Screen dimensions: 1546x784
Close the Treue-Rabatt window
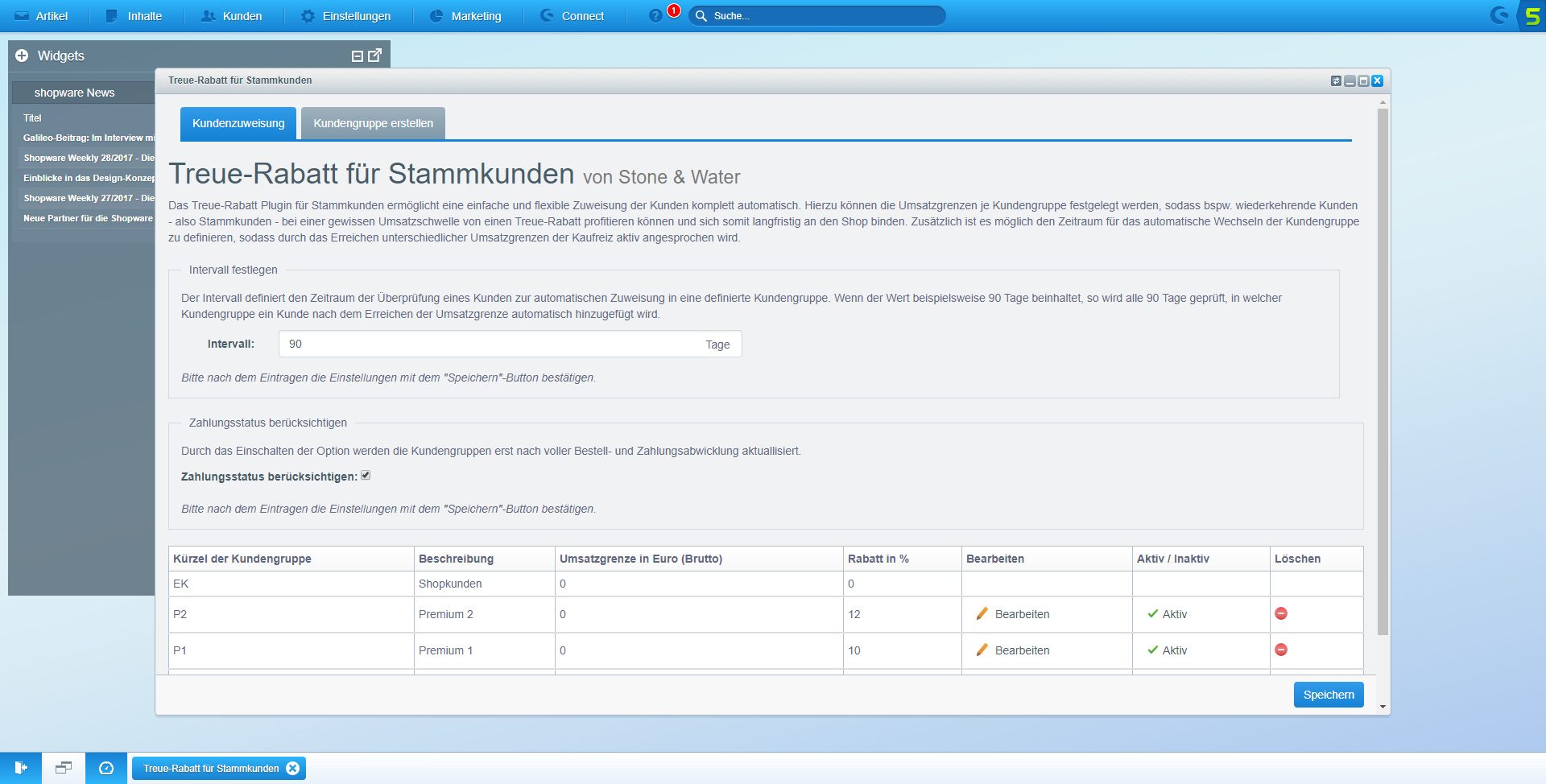1378,80
